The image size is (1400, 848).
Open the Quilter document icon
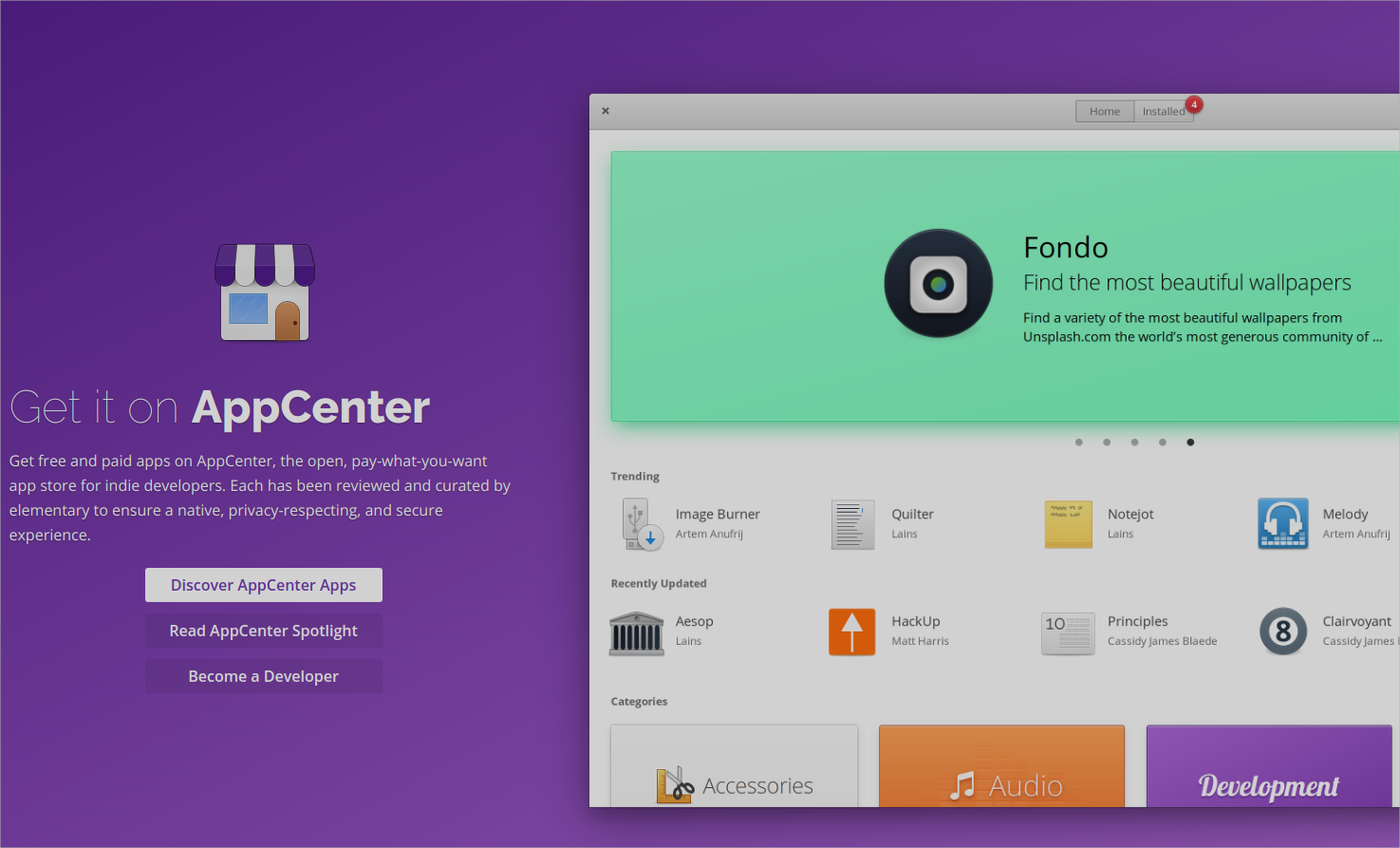852,524
